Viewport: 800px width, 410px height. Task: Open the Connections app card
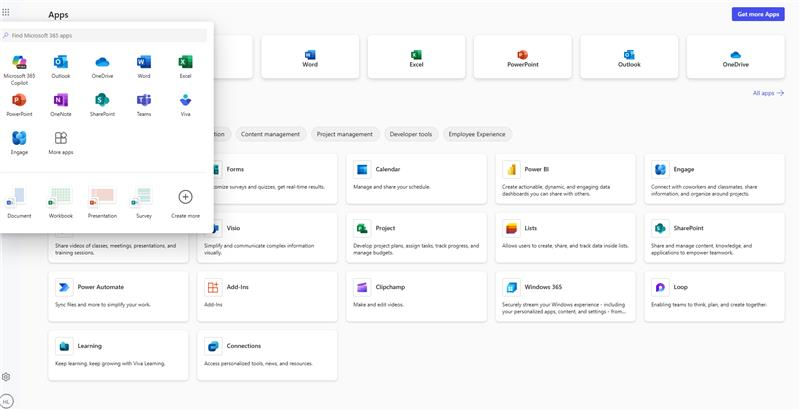click(267, 355)
